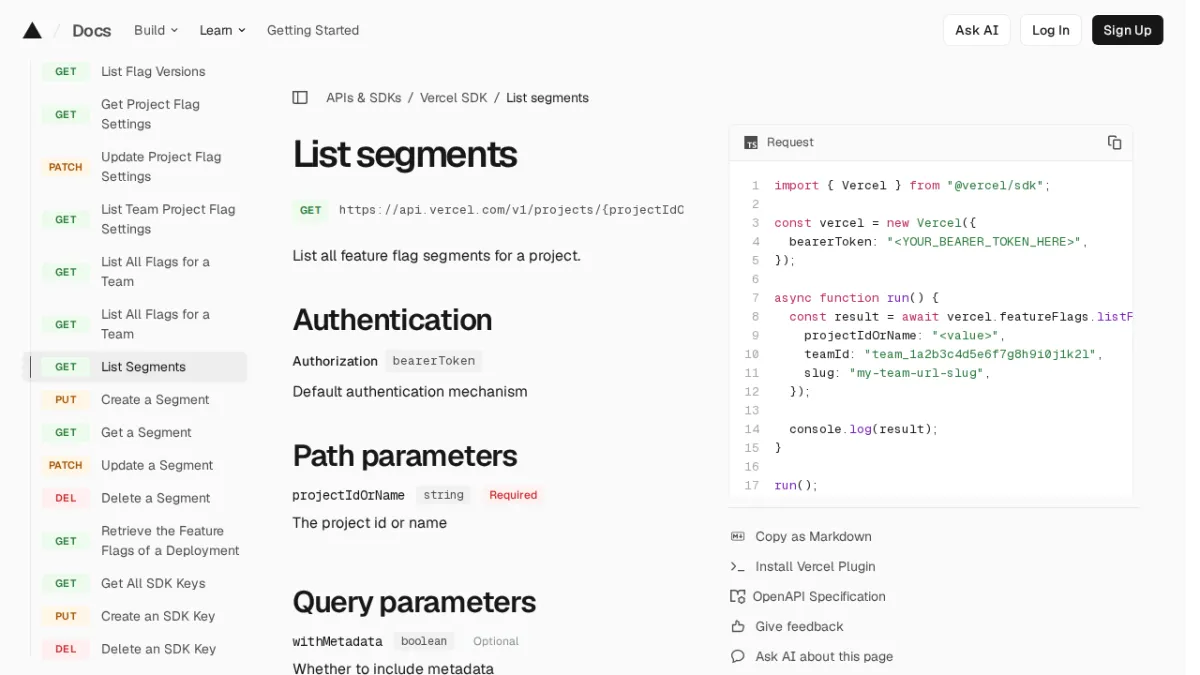Open the Vercel SDK breadcrumb
1200x675 pixels.
[x=454, y=98]
